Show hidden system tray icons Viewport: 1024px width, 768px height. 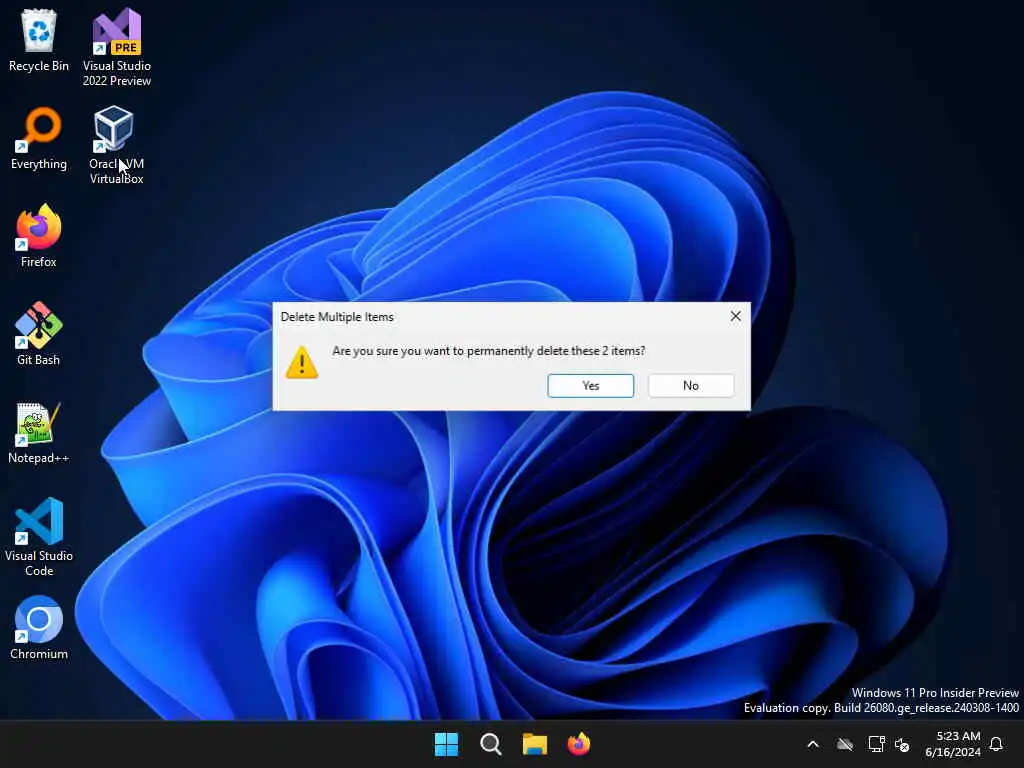point(813,744)
